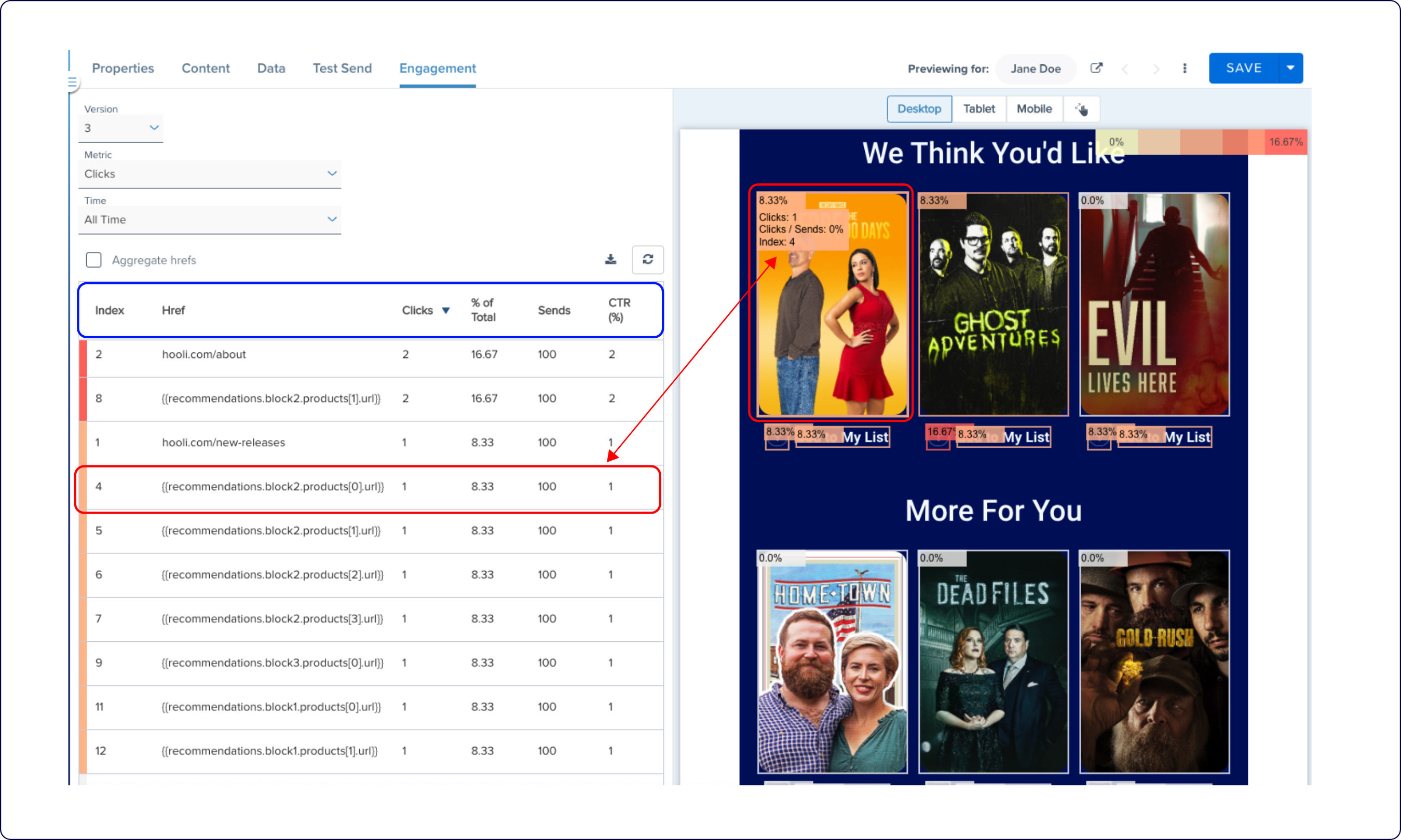Sort table by % of Total header
Image resolution: width=1401 pixels, height=840 pixels.
[483, 310]
